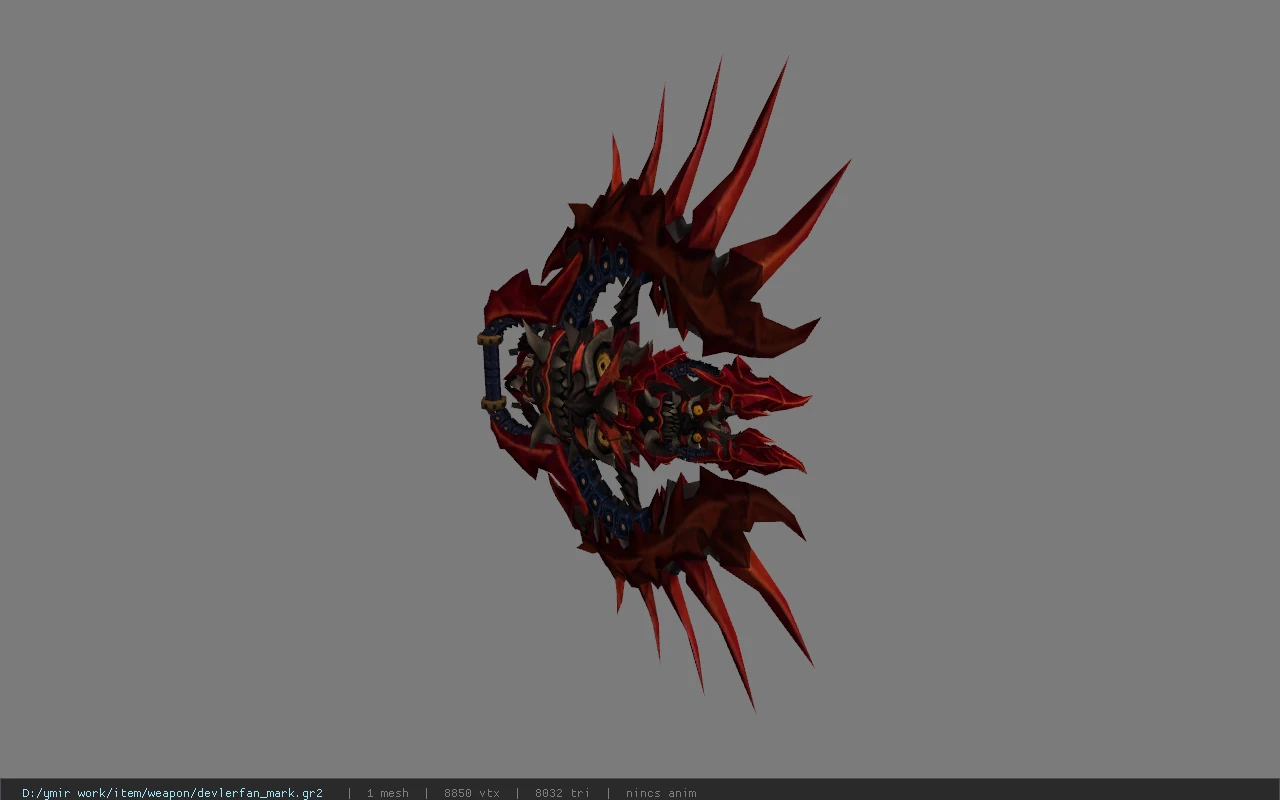1280x800 pixels.
Task: Click the '1 mesh' status entry
Action: 387,793
